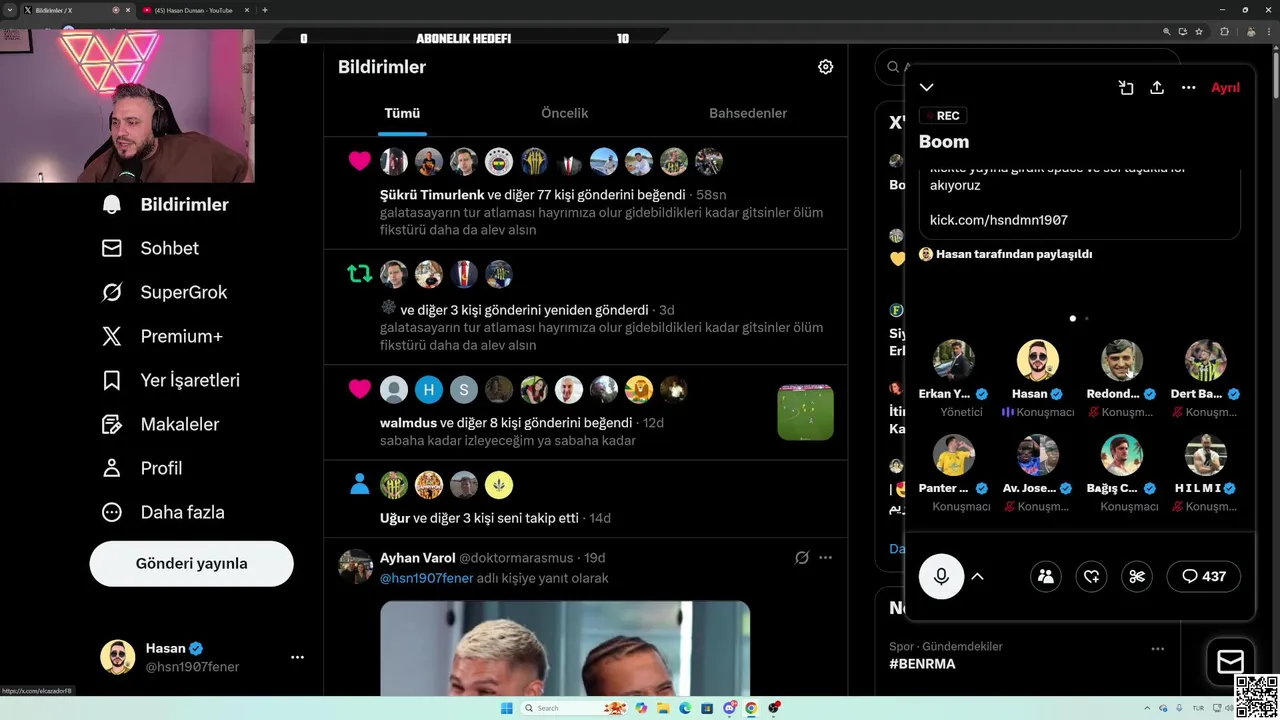The image size is (1280, 720).
Task: Go to Profil page
Action: pyautogui.click(x=141, y=468)
